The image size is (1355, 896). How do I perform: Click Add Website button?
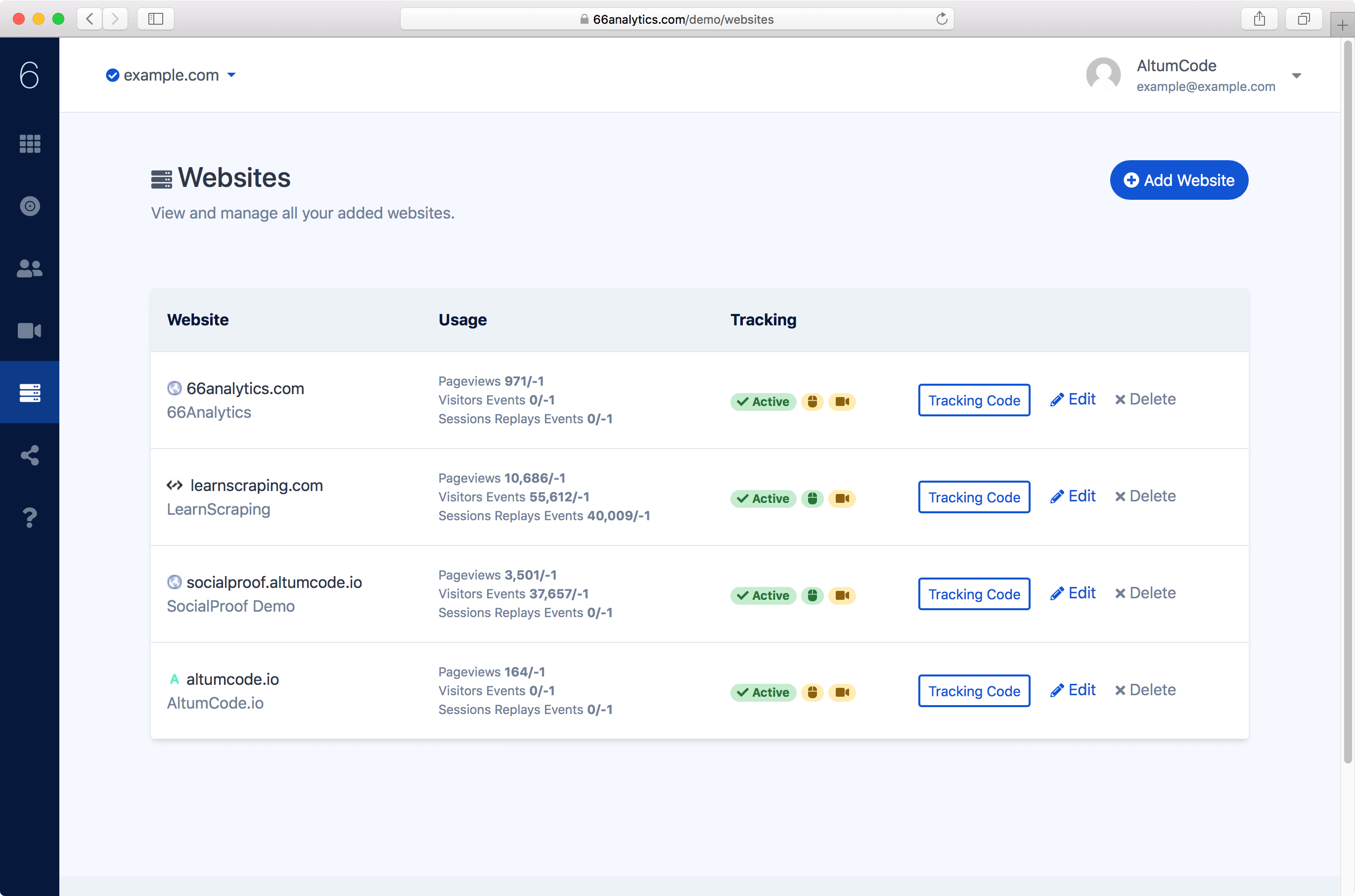1178,180
